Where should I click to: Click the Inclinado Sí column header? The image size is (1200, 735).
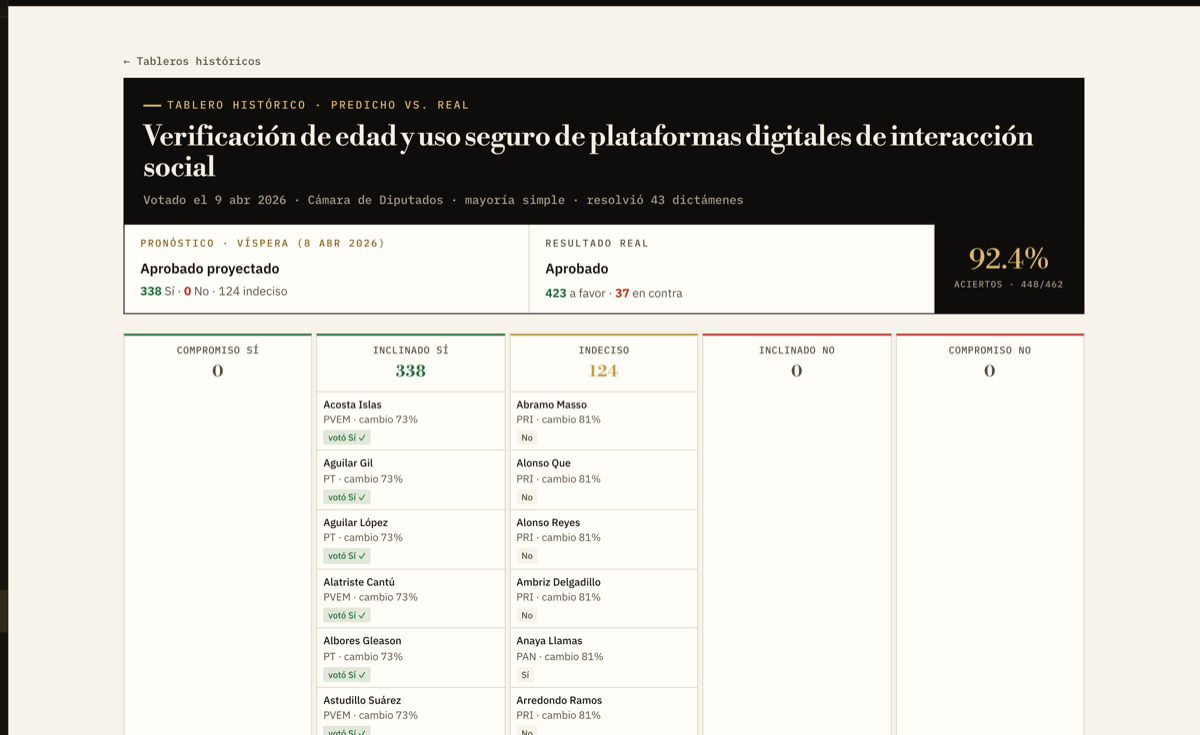click(x=410, y=362)
